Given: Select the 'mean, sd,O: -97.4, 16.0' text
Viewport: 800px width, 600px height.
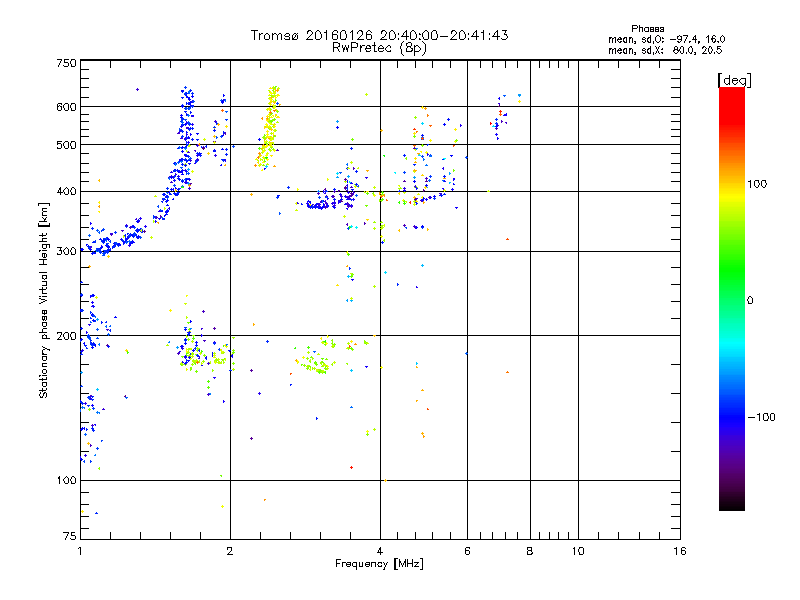Looking at the screenshot, I should click(666, 39).
